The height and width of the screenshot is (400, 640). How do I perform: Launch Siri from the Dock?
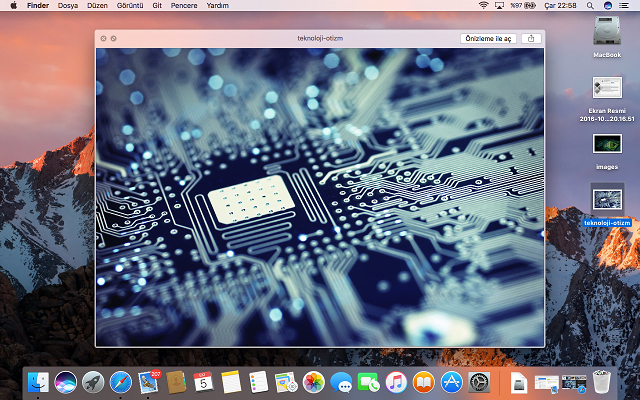65,382
